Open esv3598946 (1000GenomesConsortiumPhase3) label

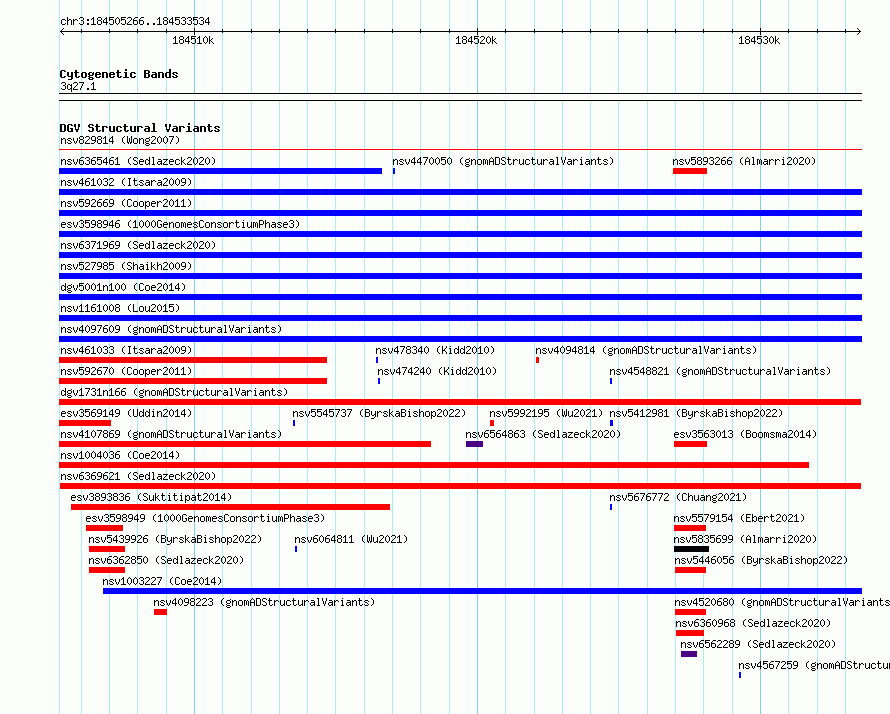coord(180,224)
